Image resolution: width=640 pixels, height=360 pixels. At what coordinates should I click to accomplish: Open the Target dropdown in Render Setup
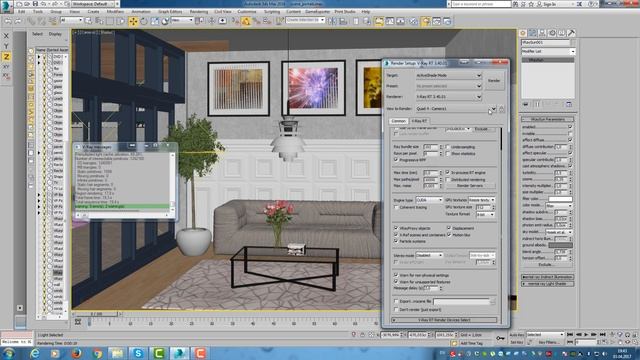pos(449,76)
